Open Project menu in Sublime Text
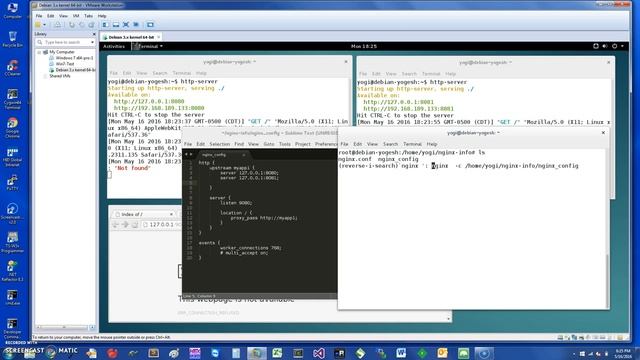The height and width of the screenshot is (360, 640). click(x=303, y=144)
